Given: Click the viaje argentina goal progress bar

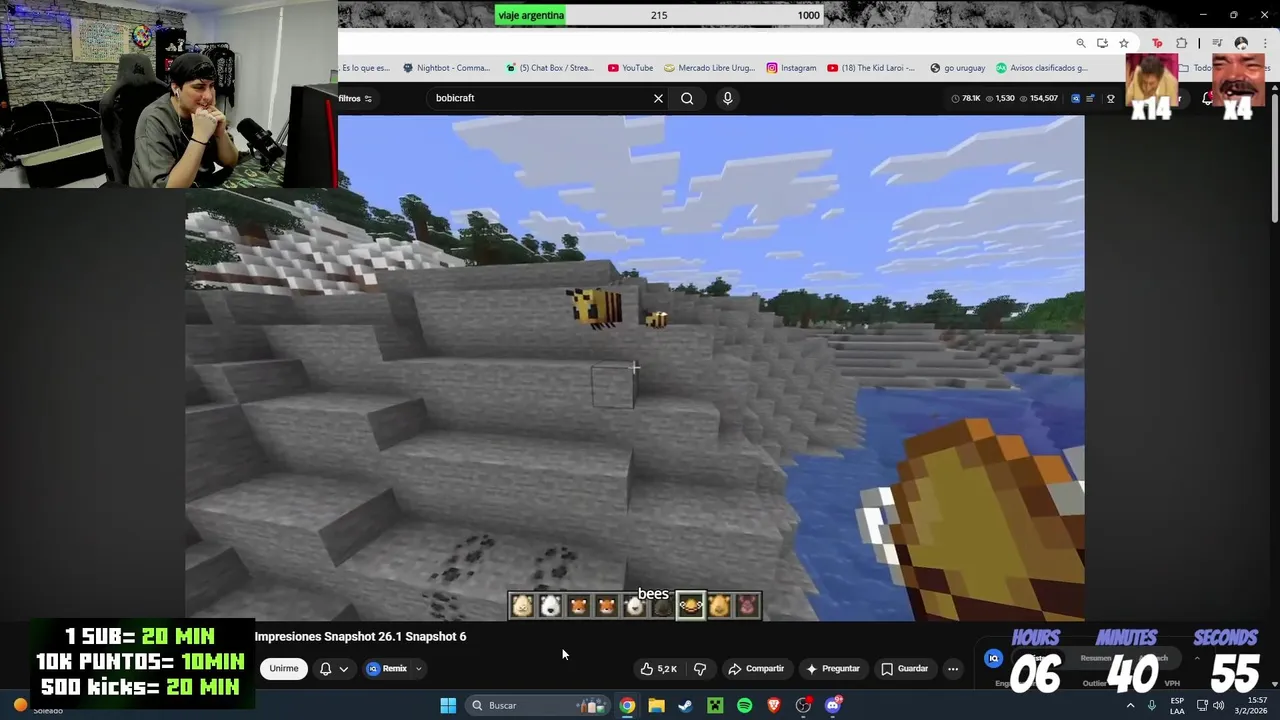Looking at the screenshot, I should point(659,15).
